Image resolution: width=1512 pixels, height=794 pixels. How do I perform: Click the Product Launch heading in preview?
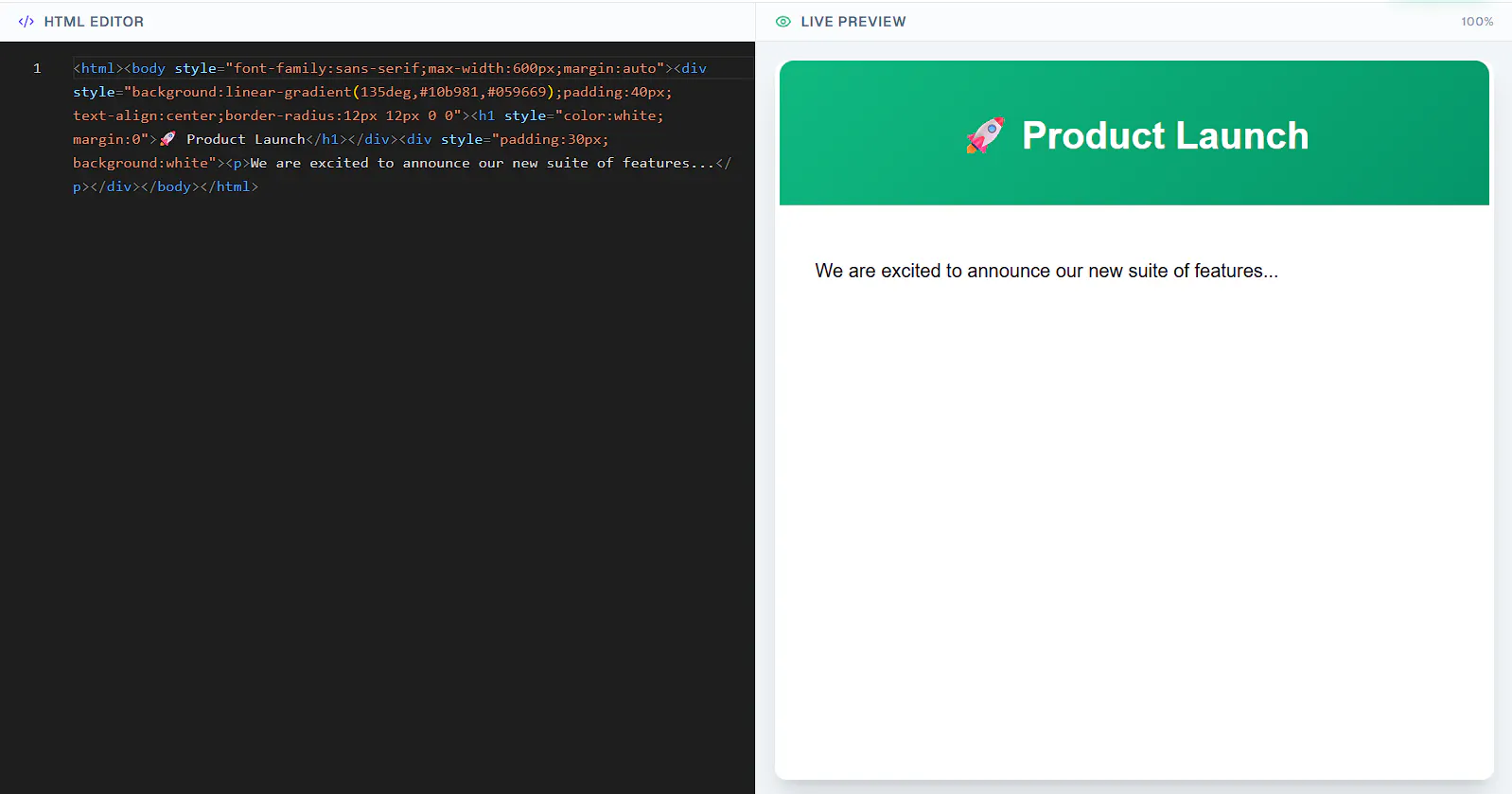tap(1165, 135)
